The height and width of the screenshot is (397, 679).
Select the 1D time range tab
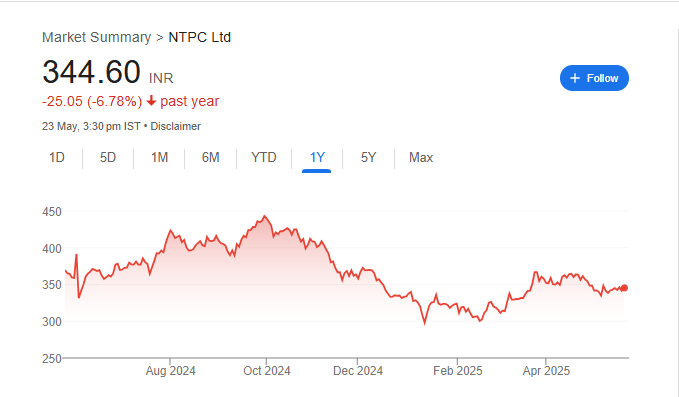pos(57,158)
